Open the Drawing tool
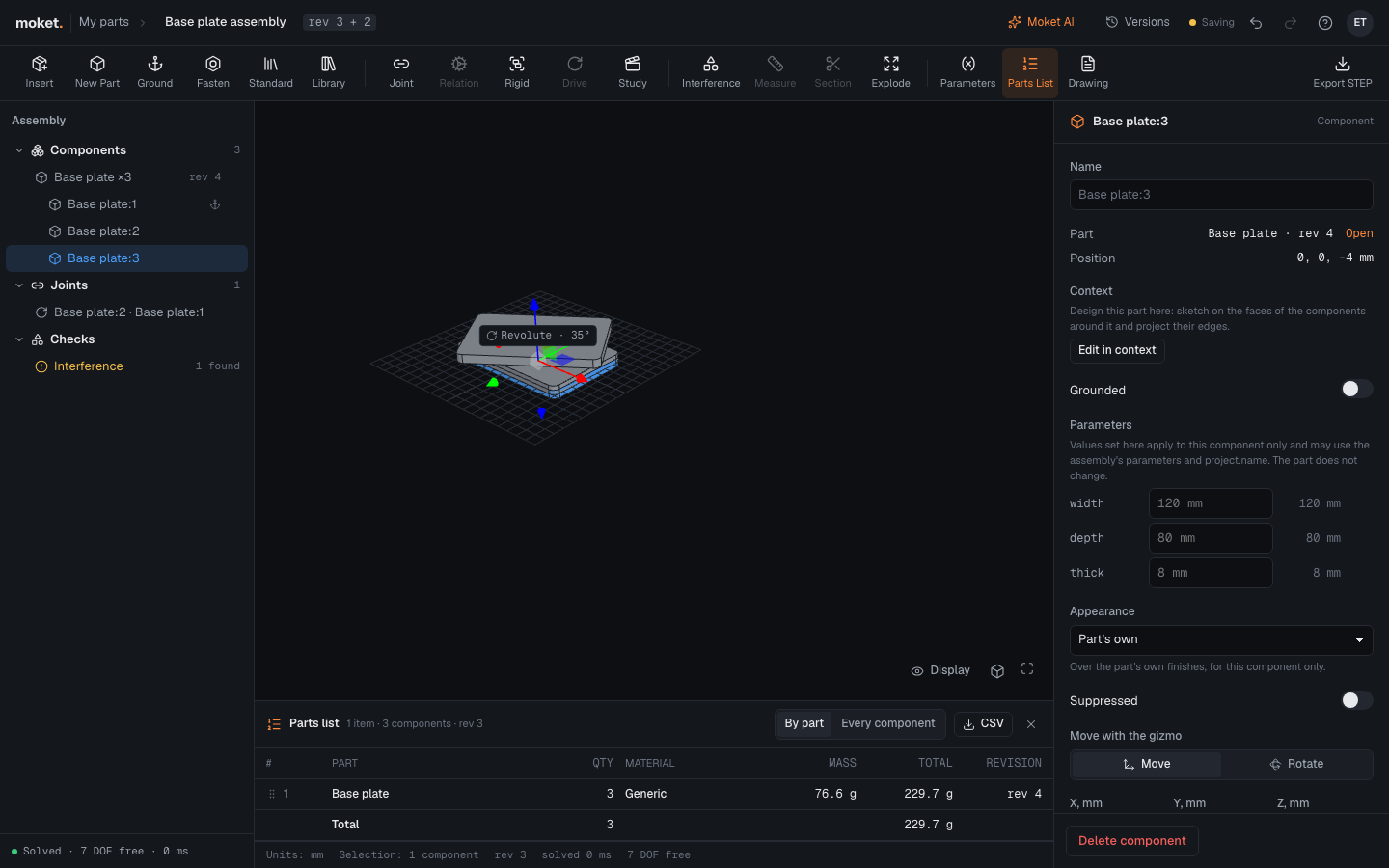Screen dimensions: 1389x868 (1088, 72)
